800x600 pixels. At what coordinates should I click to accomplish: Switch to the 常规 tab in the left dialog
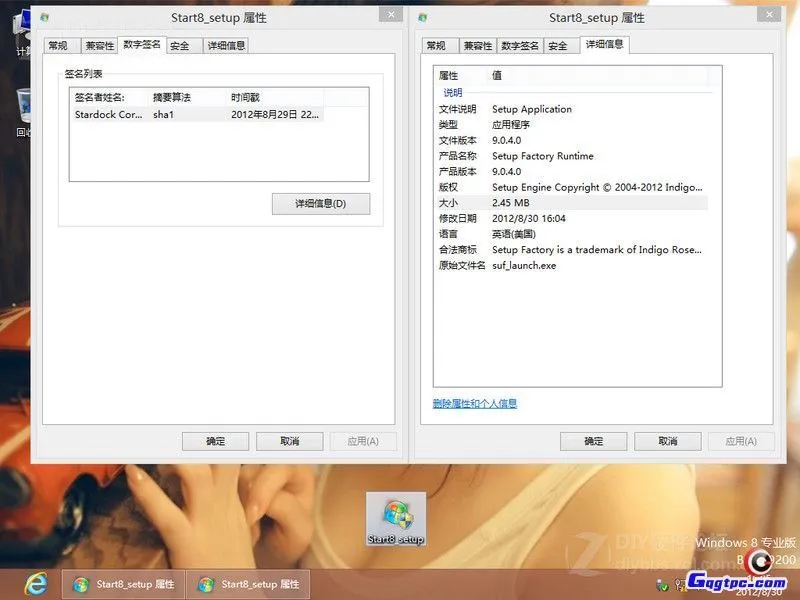point(59,44)
